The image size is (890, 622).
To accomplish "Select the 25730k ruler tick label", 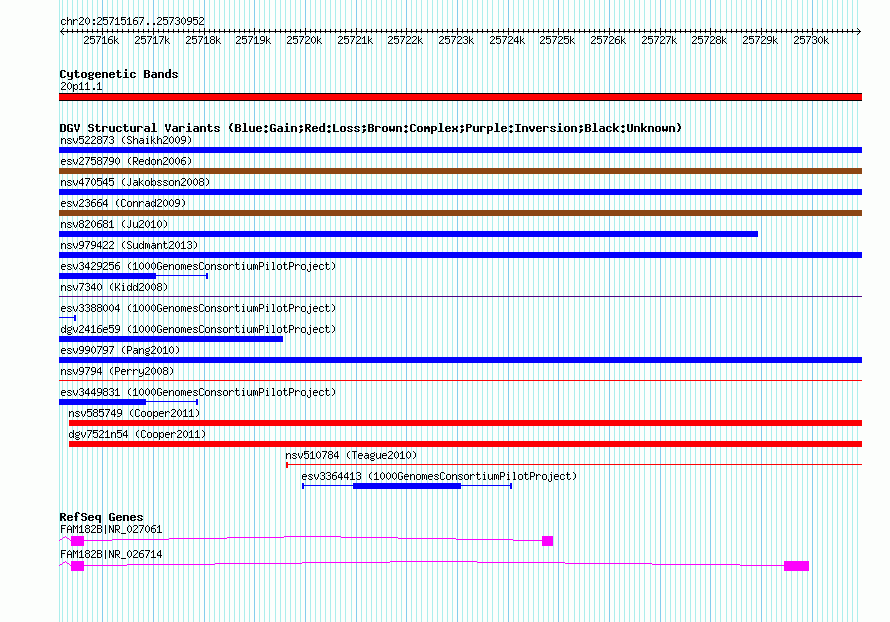I will pyautogui.click(x=811, y=40).
